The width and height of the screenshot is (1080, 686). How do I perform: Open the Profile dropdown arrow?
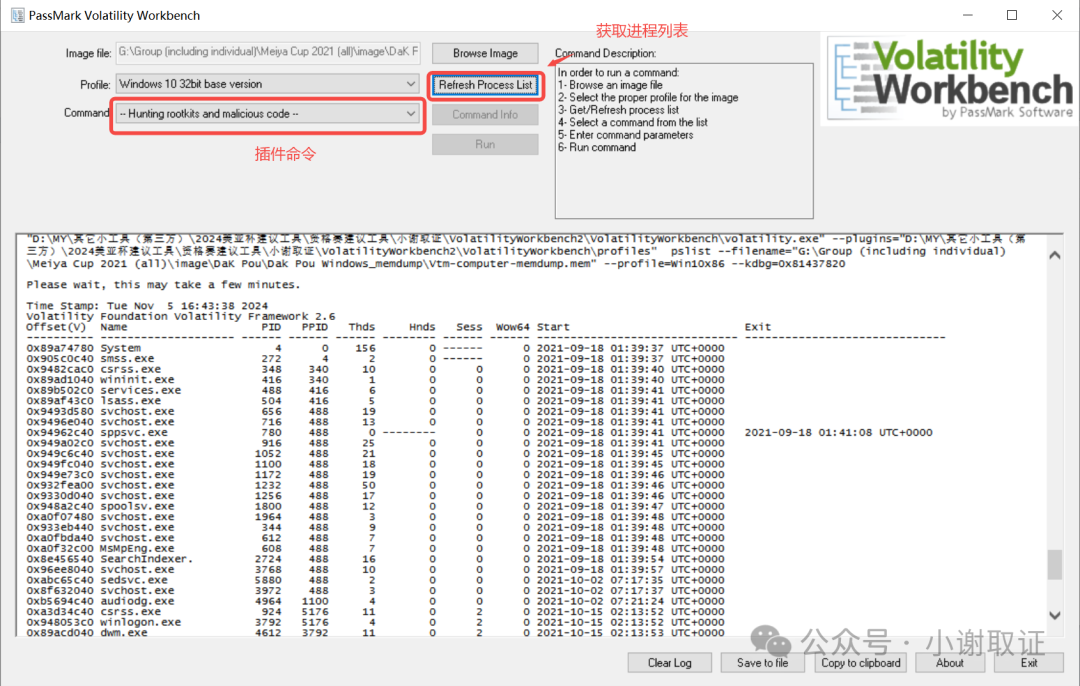(x=411, y=84)
